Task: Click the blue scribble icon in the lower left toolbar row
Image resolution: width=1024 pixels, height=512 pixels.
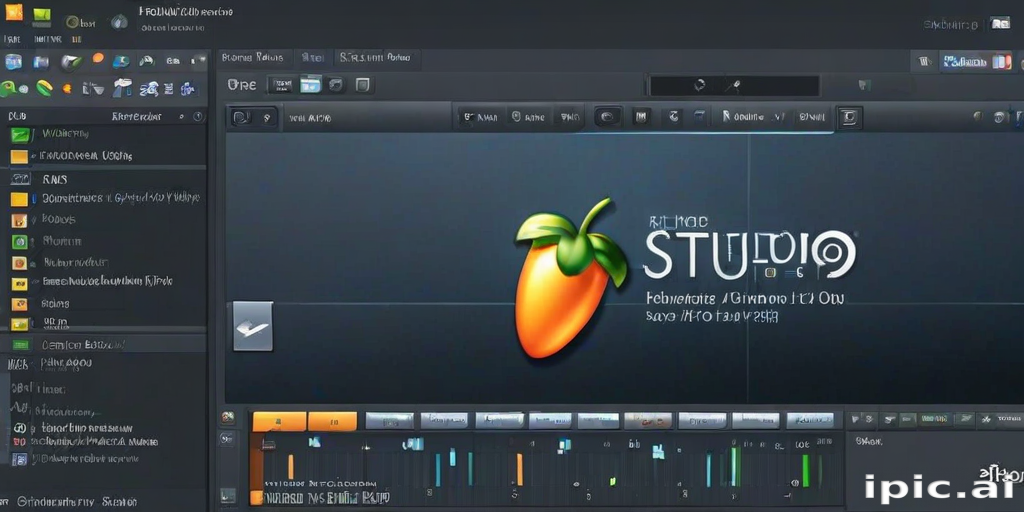Action: click(x=149, y=88)
